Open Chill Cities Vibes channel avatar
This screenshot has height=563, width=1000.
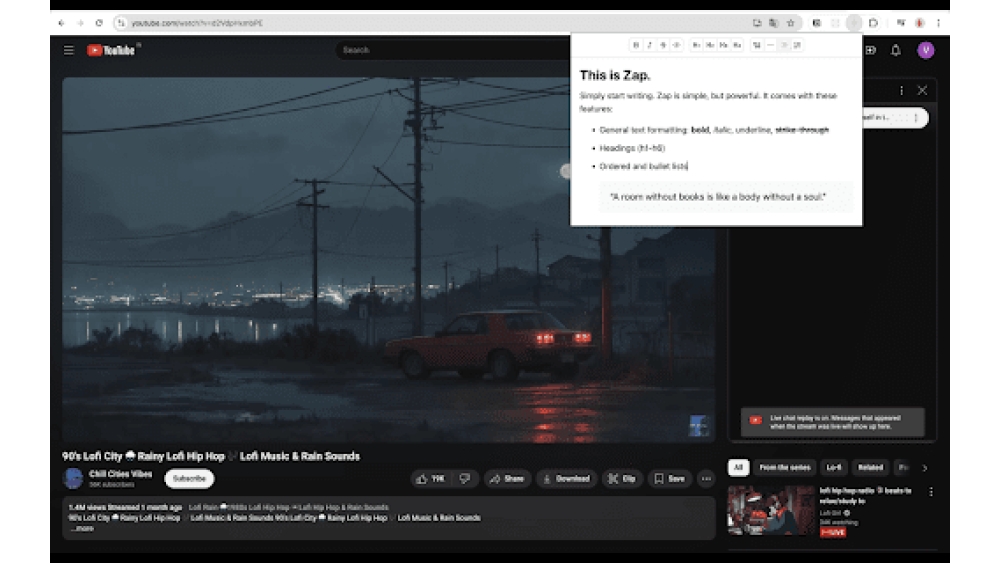(x=73, y=478)
